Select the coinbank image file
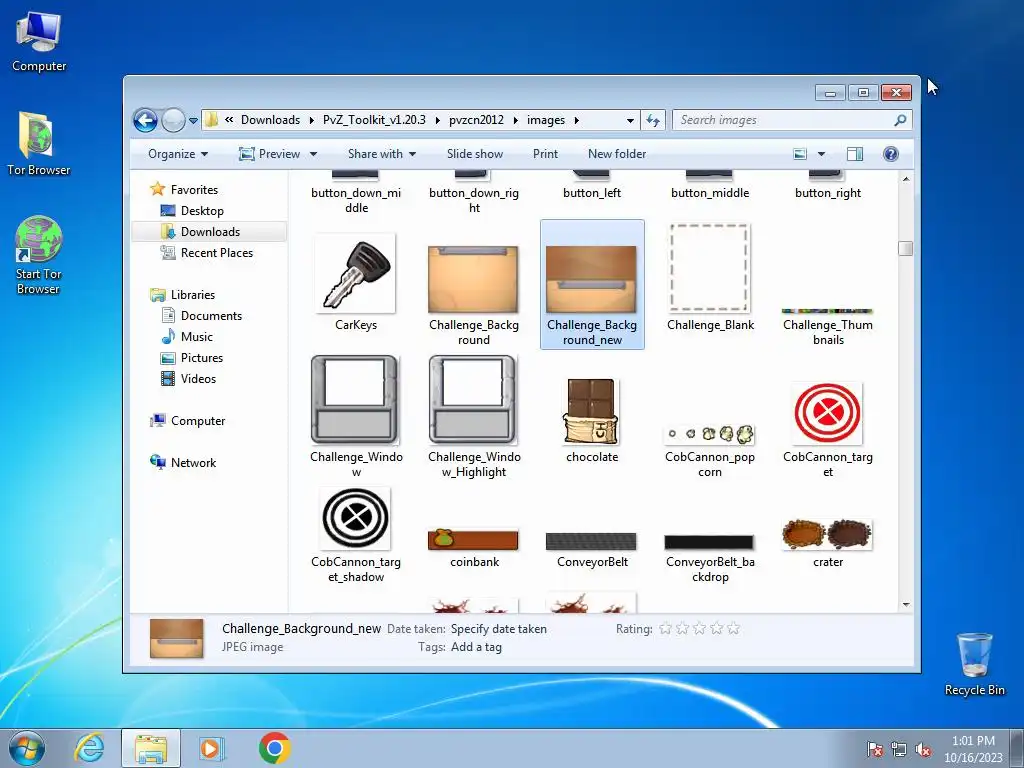 tap(473, 547)
